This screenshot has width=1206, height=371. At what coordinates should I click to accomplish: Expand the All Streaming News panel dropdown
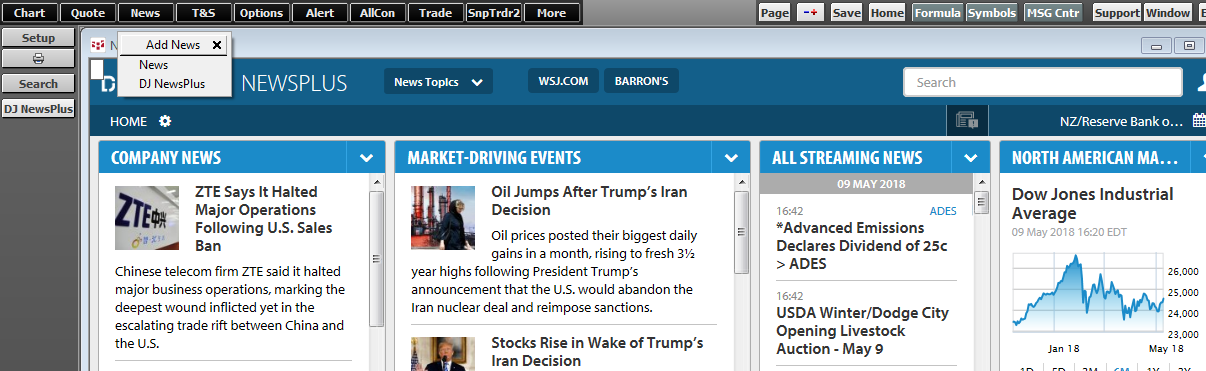click(x=970, y=158)
